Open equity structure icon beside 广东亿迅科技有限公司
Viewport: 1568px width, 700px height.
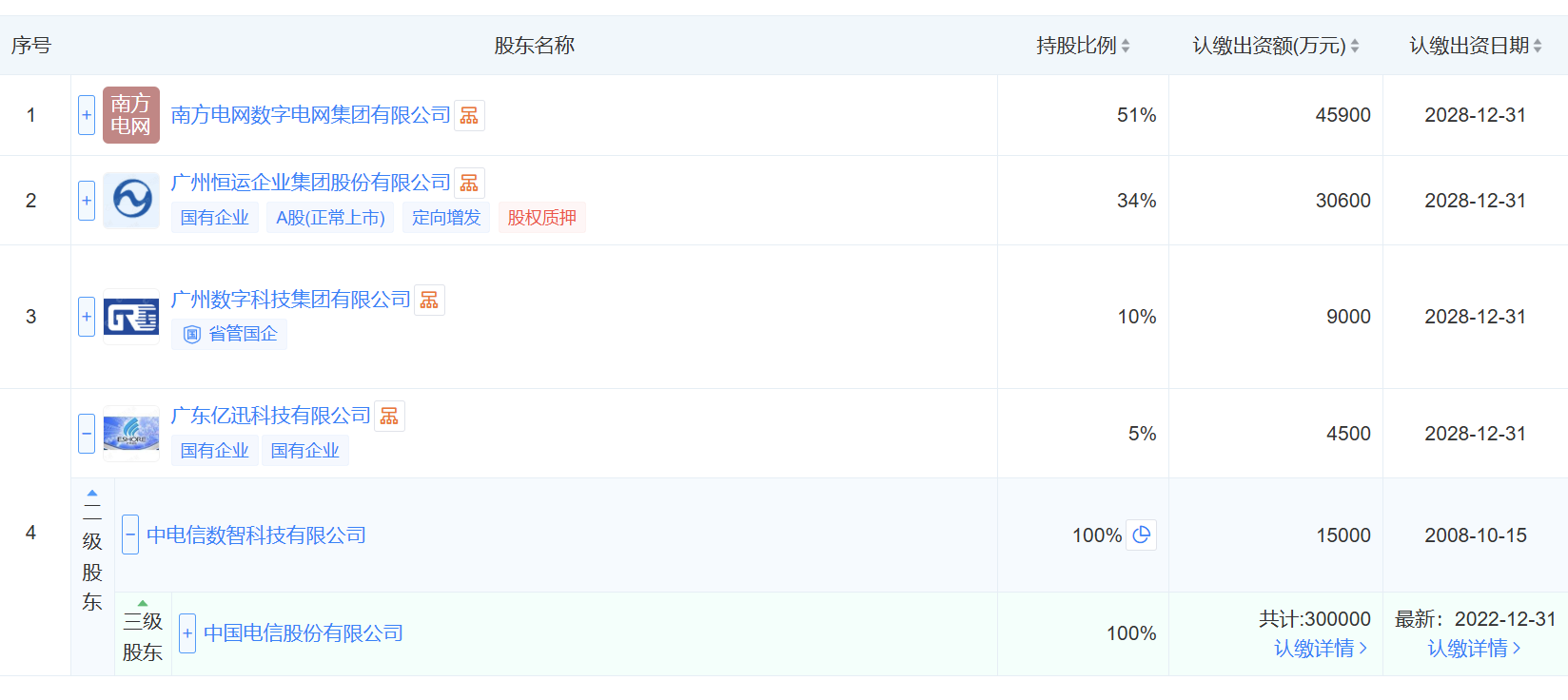tap(389, 416)
